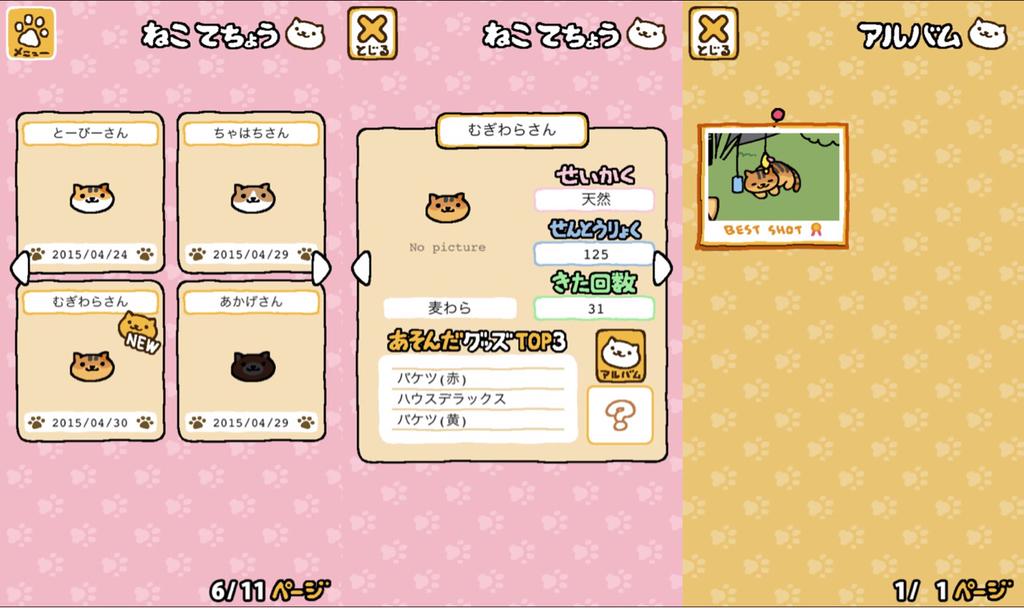Viewport: 1024px width, 608px height.
Task: Select the とーびーさん cat card
Action: click(91, 192)
